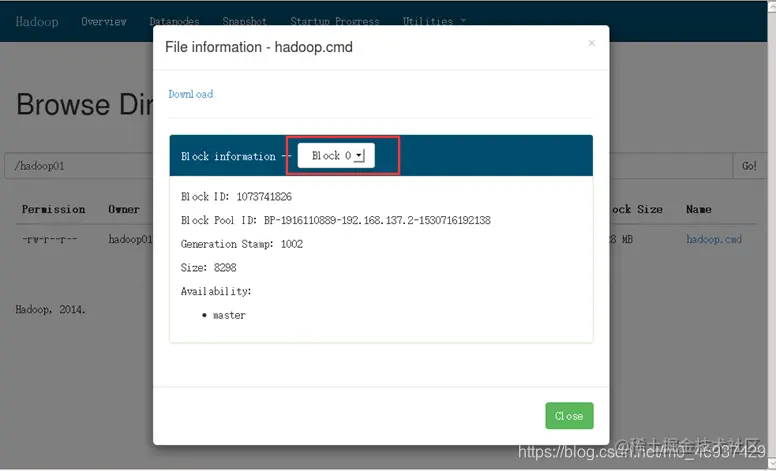Select Generation Stamp 1002 text

[x=242, y=244]
